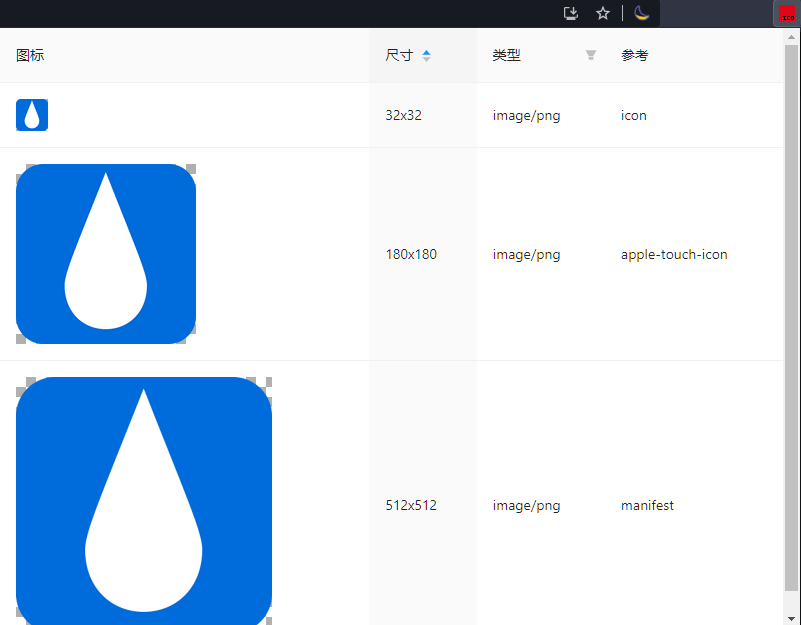Select the 512x512 manifest icon image
The width and height of the screenshot is (801, 625).
[x=144, y=500]
